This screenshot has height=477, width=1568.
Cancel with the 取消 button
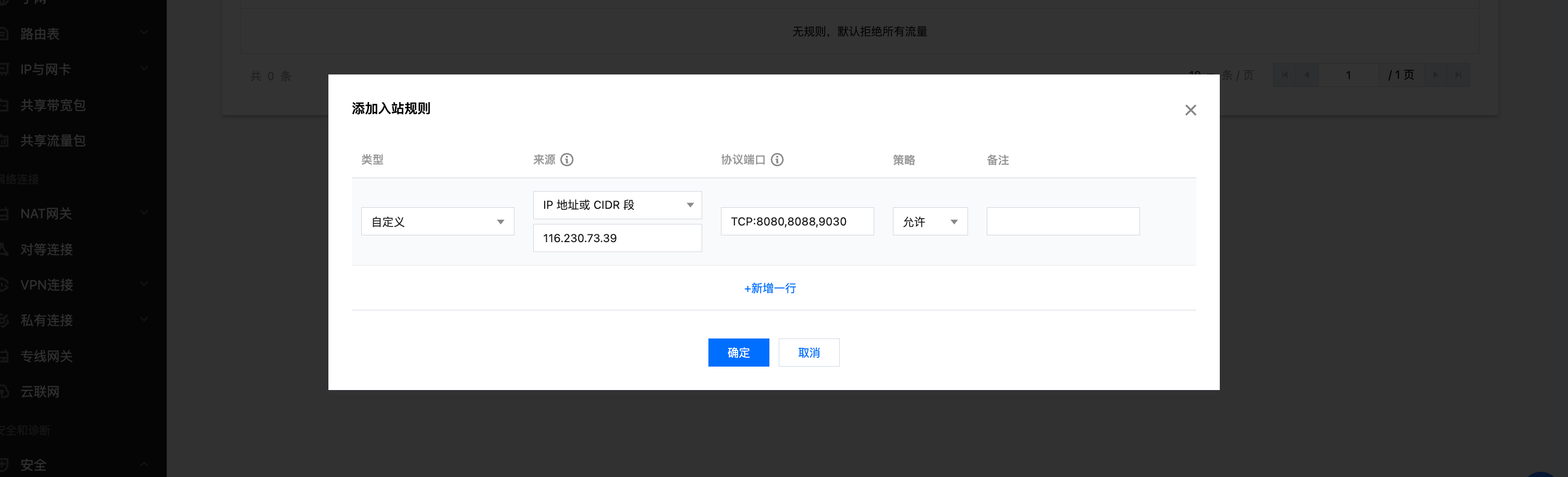(809, 352)
